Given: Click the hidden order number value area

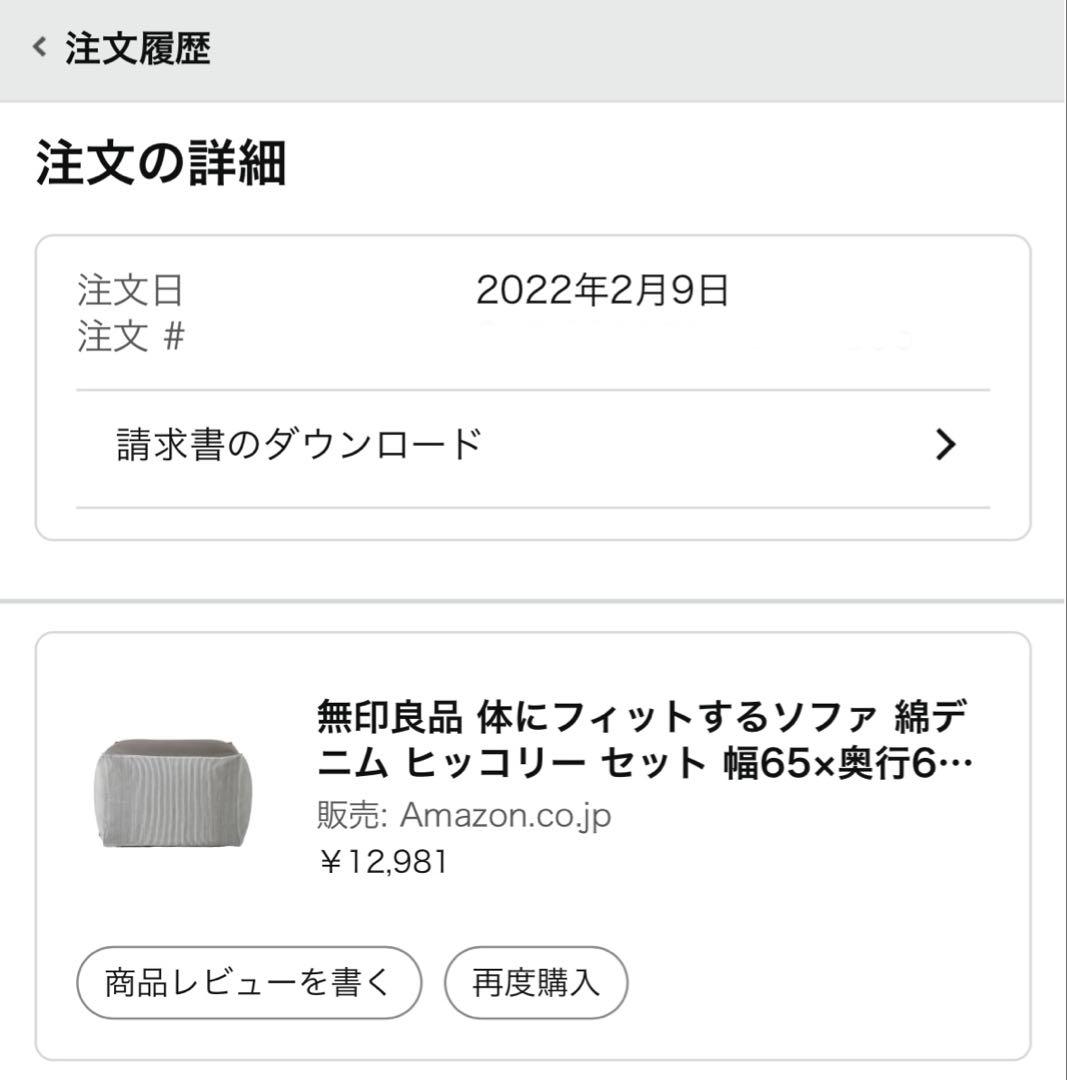Looking at the screenshot, I should (696, 336).
